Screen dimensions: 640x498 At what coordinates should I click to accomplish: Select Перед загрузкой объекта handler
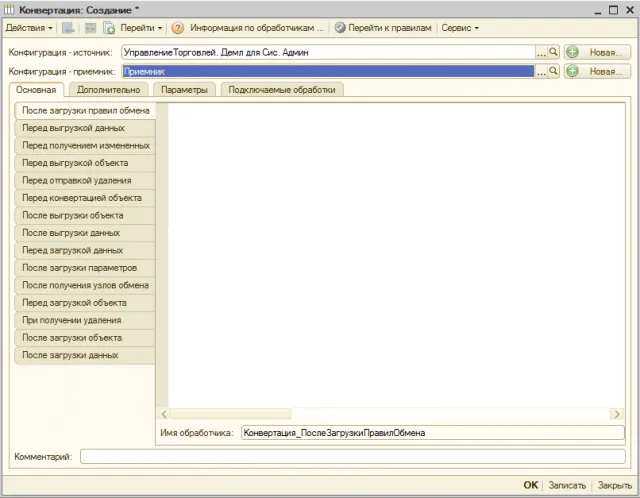click(85, 303)
